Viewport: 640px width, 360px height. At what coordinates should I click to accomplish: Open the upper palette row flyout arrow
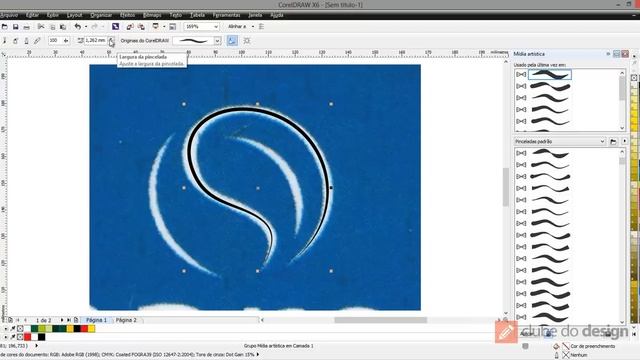point(6,328)
